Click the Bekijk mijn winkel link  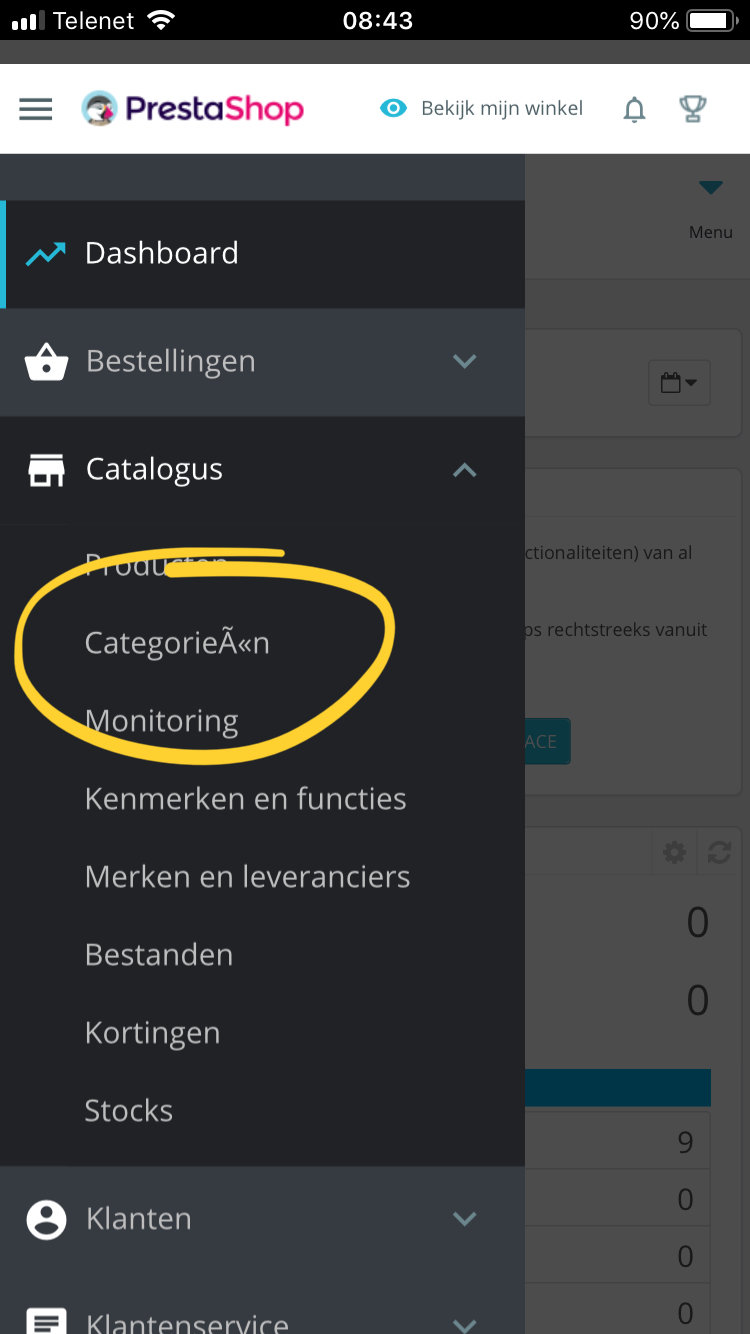click(x=501, y=108)
